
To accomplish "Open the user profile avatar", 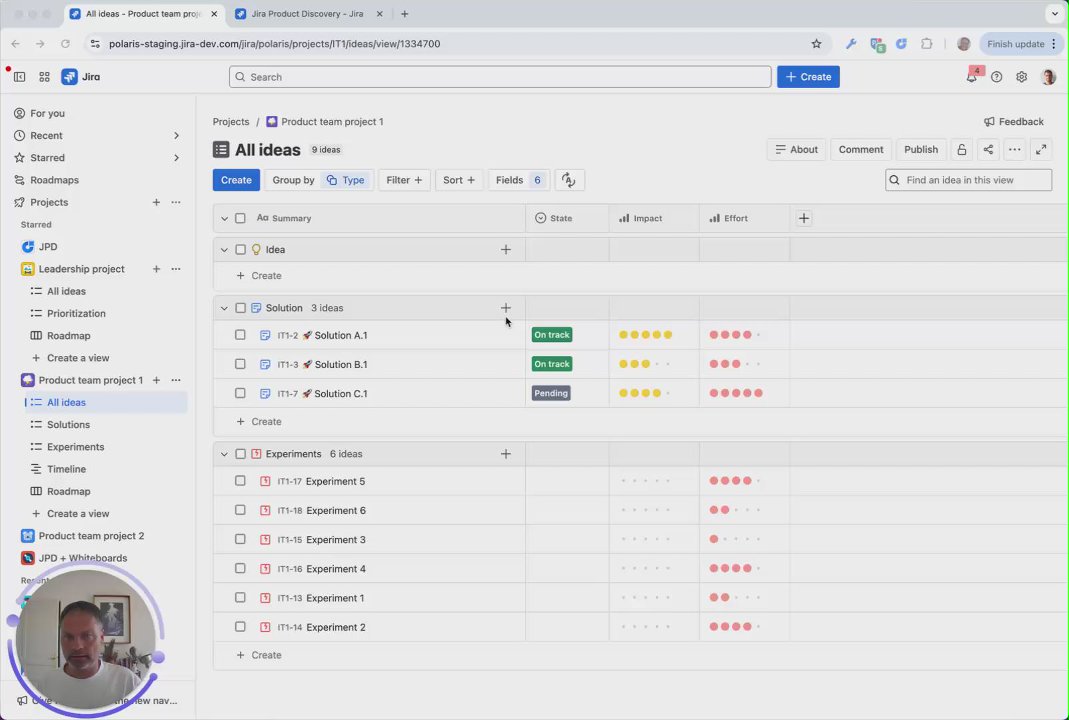I will click(x=1049, y=77).
